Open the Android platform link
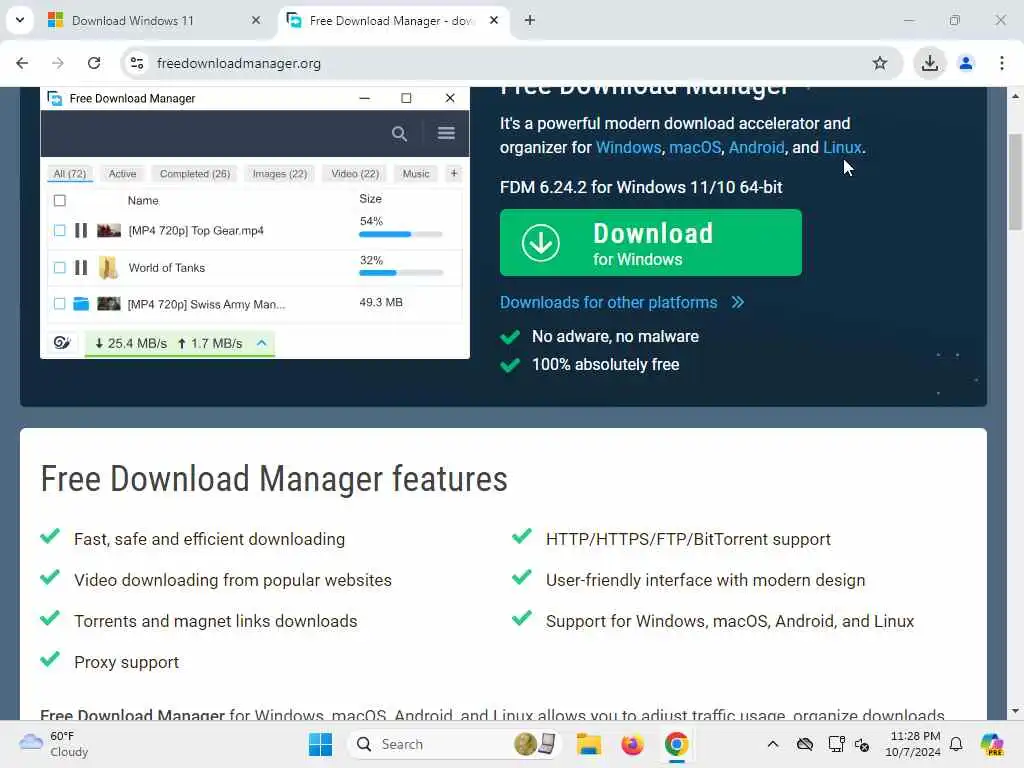The image size is (1024, 768). (756, 148)
